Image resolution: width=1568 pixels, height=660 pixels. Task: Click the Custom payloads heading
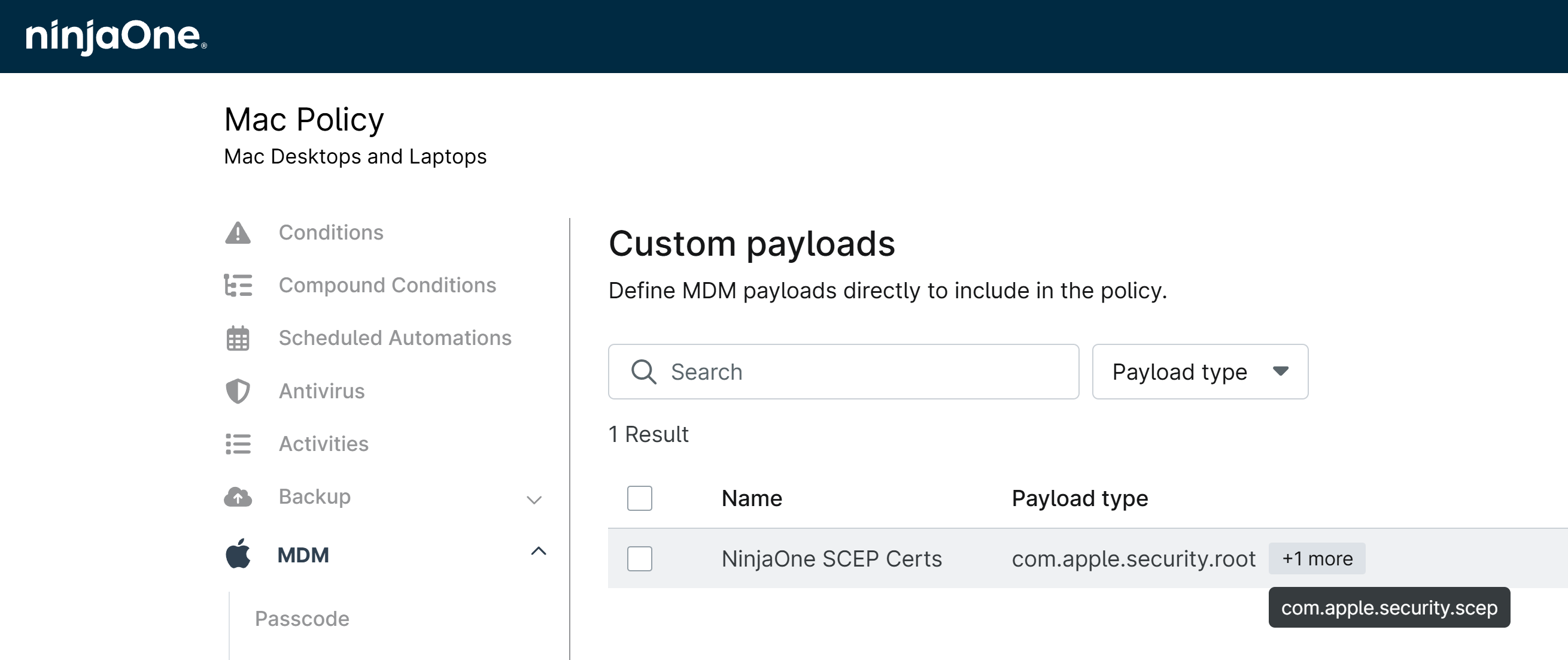coord(752,244)
